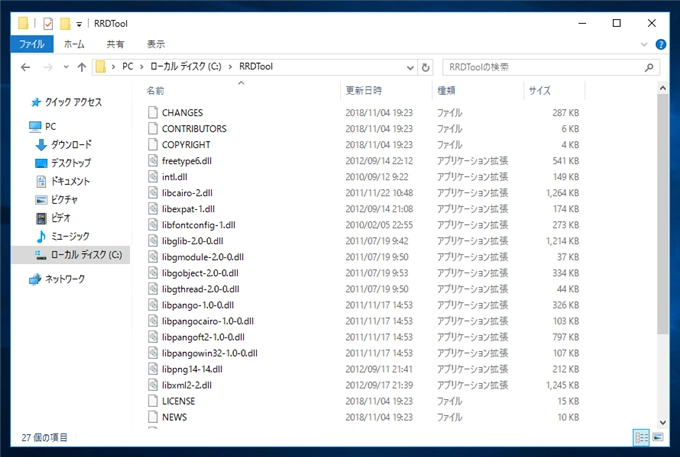Image resolution: width=680 pixels, height=457 pixels.
Task: Select file name libxml2-2.dll
Action: tap(186, 385)
